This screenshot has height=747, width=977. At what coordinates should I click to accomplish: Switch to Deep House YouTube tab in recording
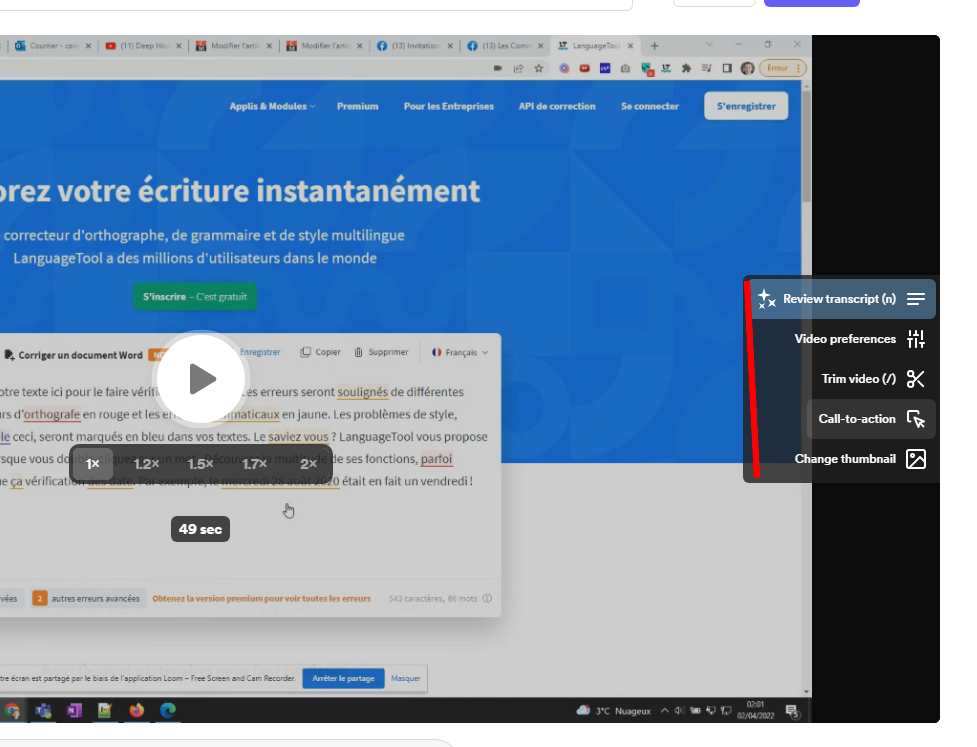(143, 45)
